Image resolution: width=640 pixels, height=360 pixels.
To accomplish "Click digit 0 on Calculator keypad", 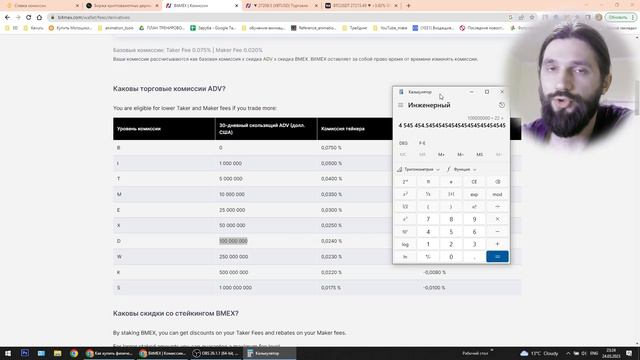I will tap(451, 257).
